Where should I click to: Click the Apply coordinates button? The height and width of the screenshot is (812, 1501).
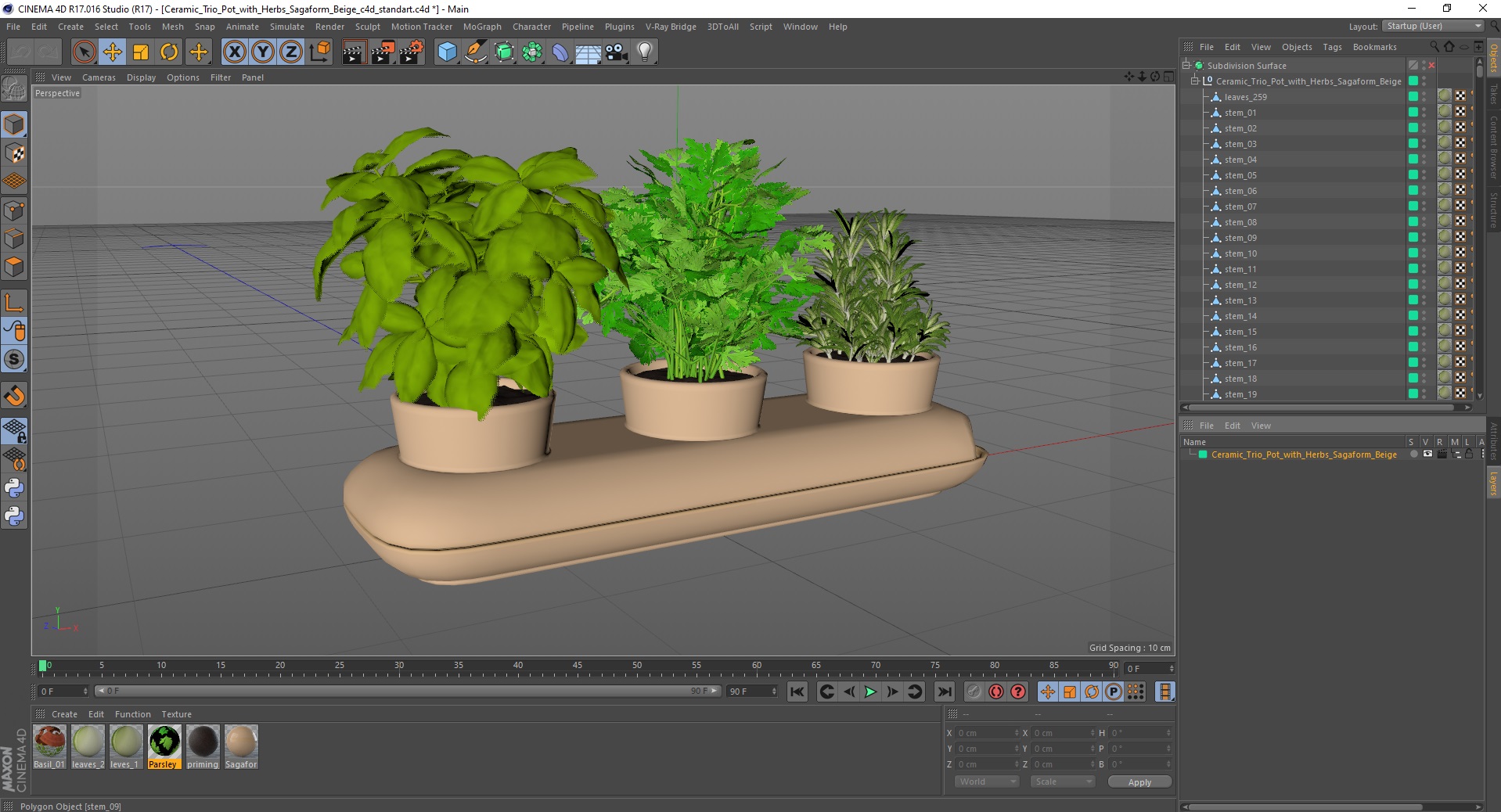[x=1139, y=781]
